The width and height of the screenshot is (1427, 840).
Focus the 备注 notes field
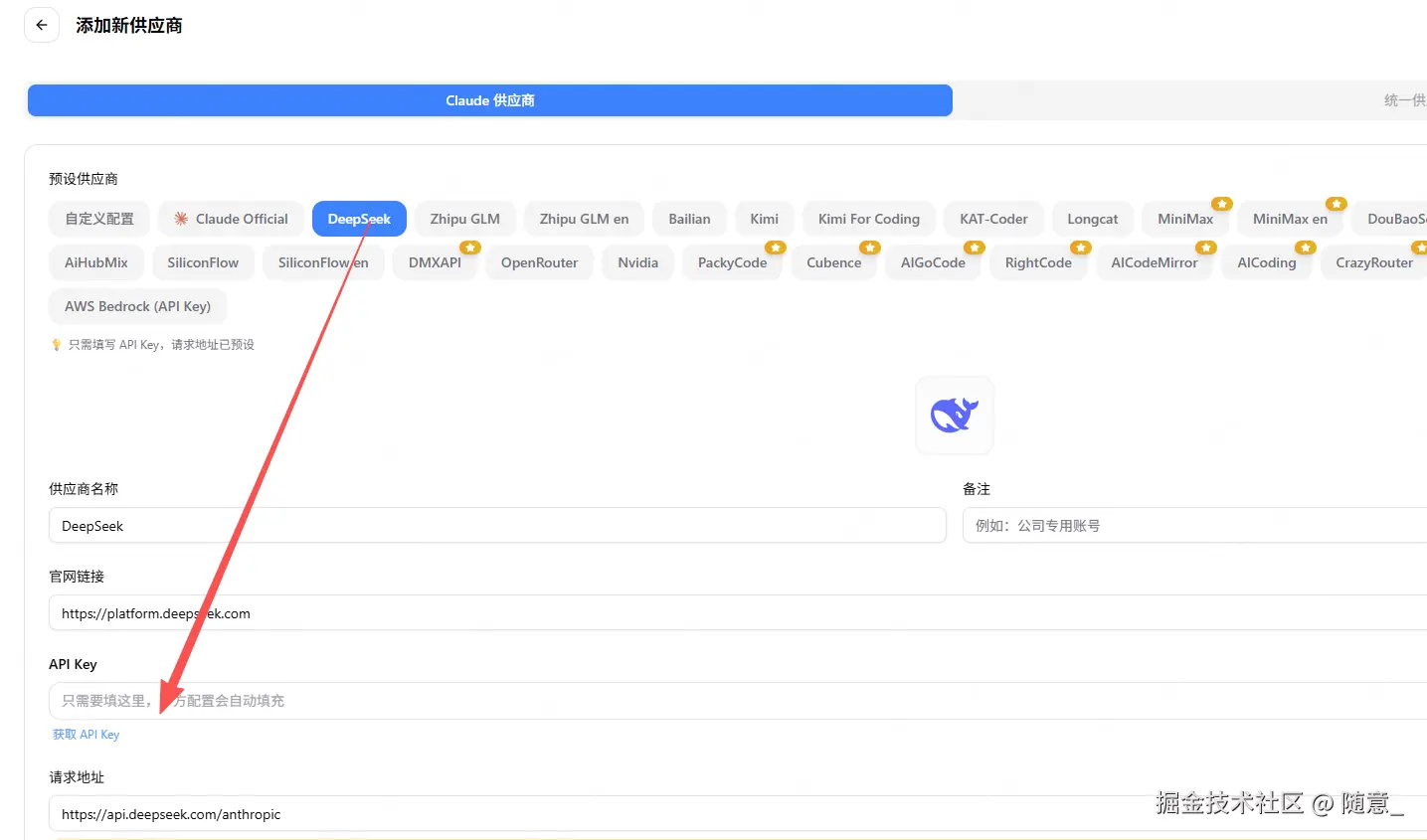[1194, 526]
